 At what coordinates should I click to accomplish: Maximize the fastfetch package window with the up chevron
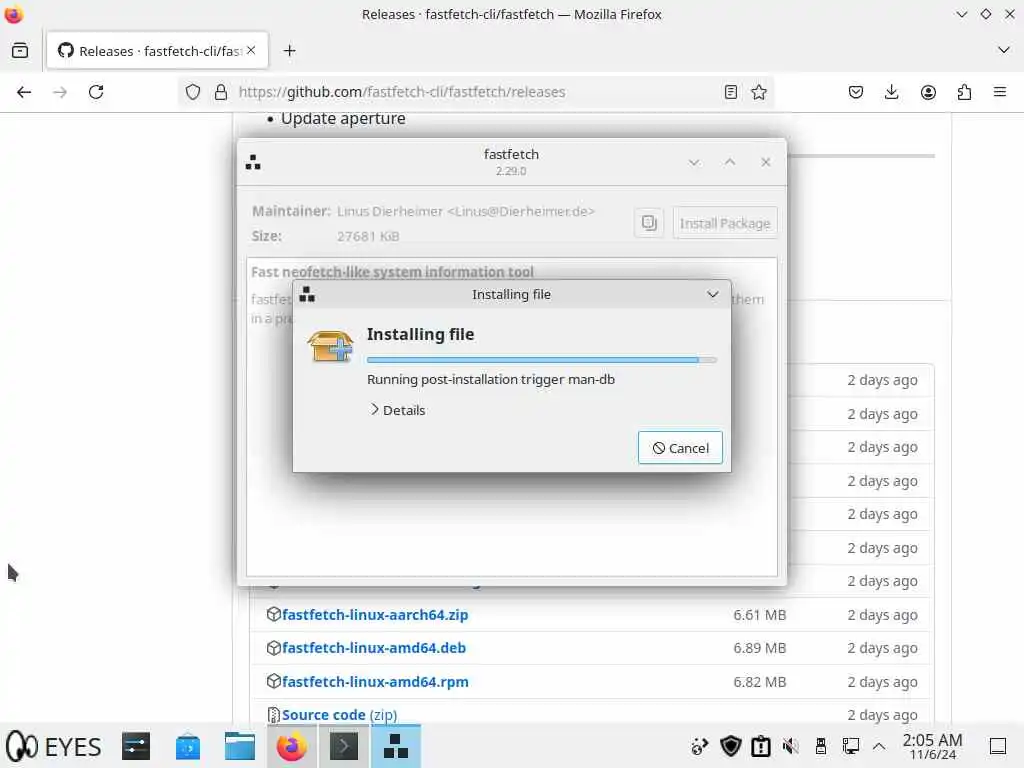point(729,162)
